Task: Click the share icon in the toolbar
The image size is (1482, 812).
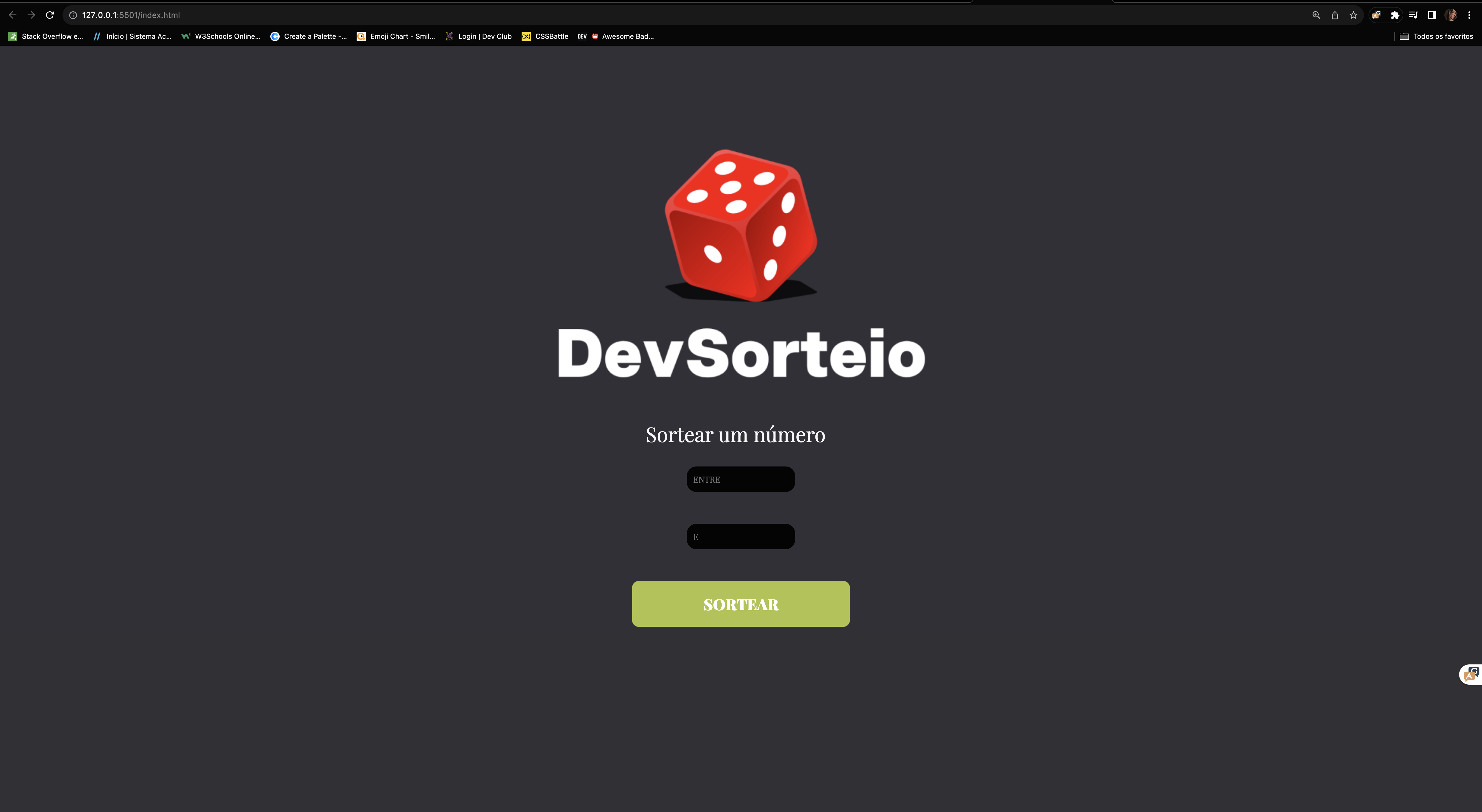Action: [1334, 15]
